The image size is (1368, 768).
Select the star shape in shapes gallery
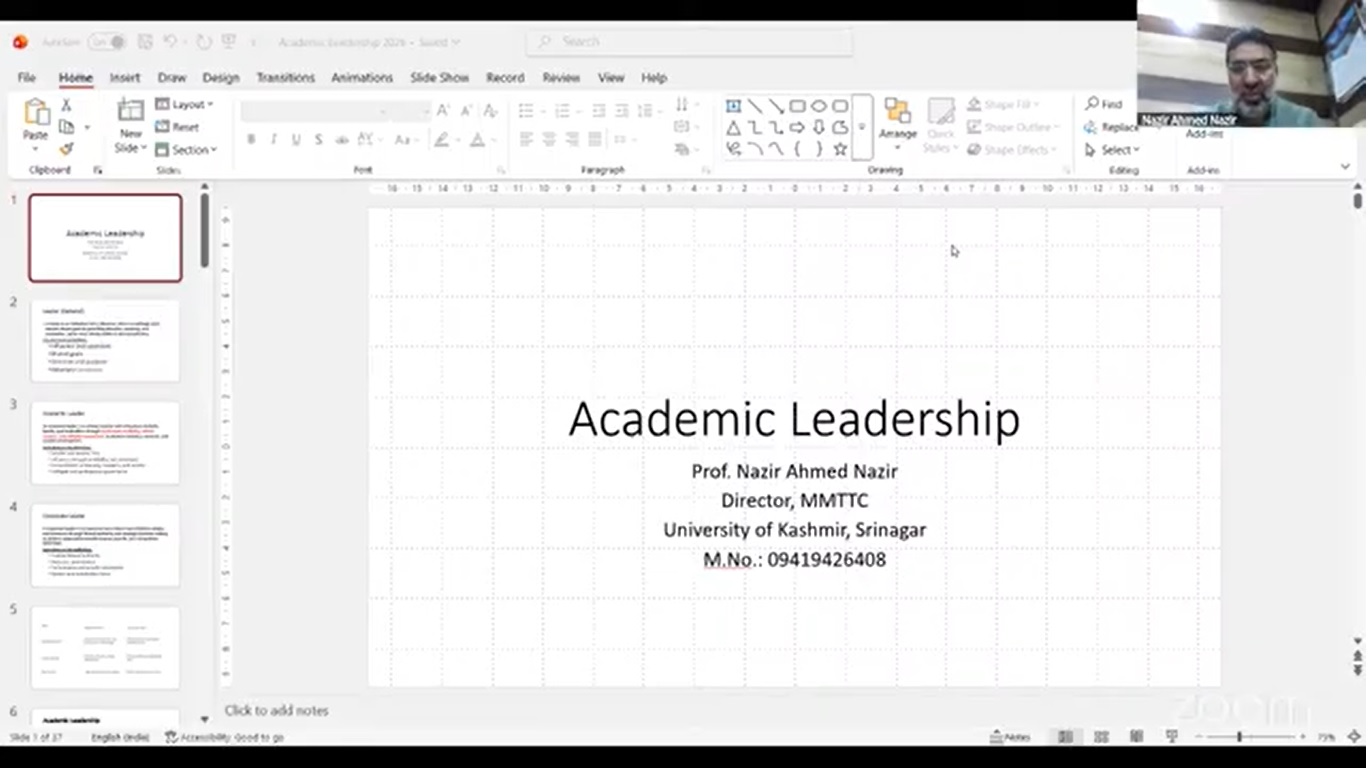[x=840, y=149]
